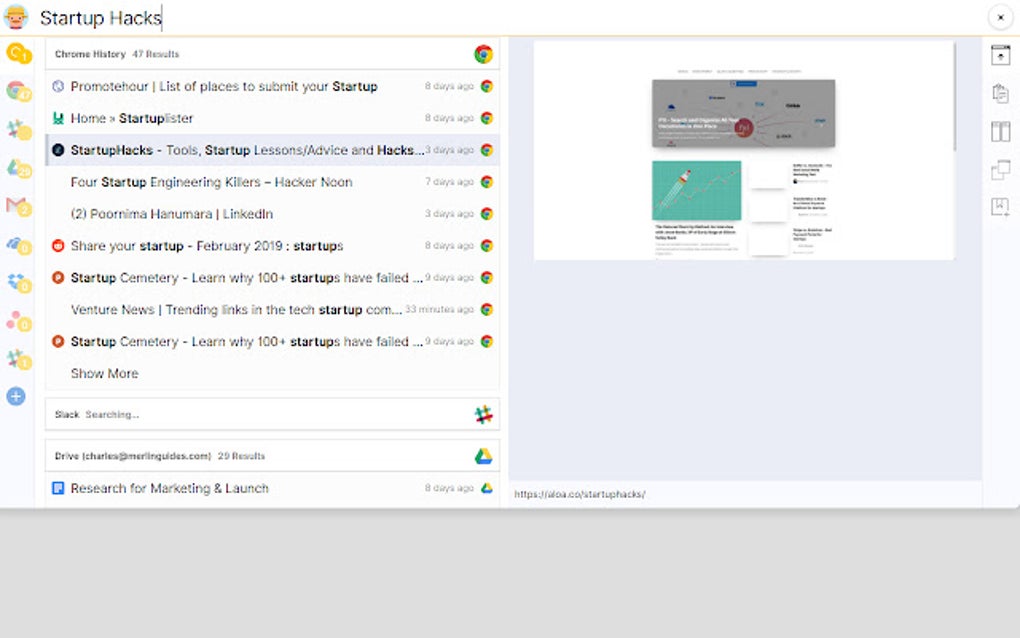Image resolution: width=1020 pixels, height=638 pixels.
Task: Click the Chrome logo in Chrome History header
Action: point(483,54)
